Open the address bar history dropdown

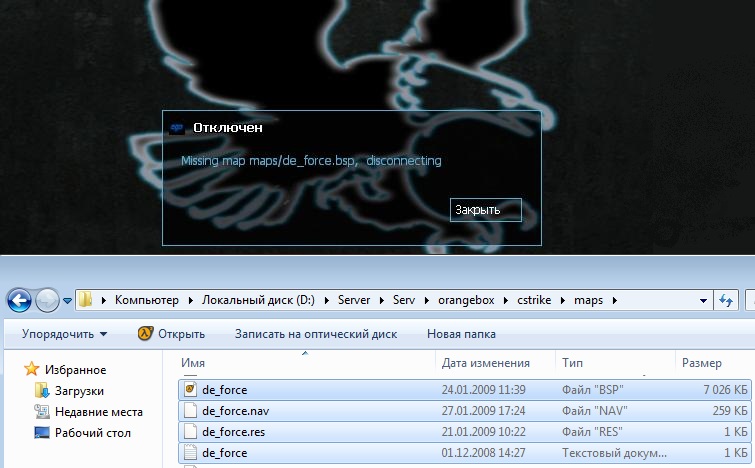point(703,301)
